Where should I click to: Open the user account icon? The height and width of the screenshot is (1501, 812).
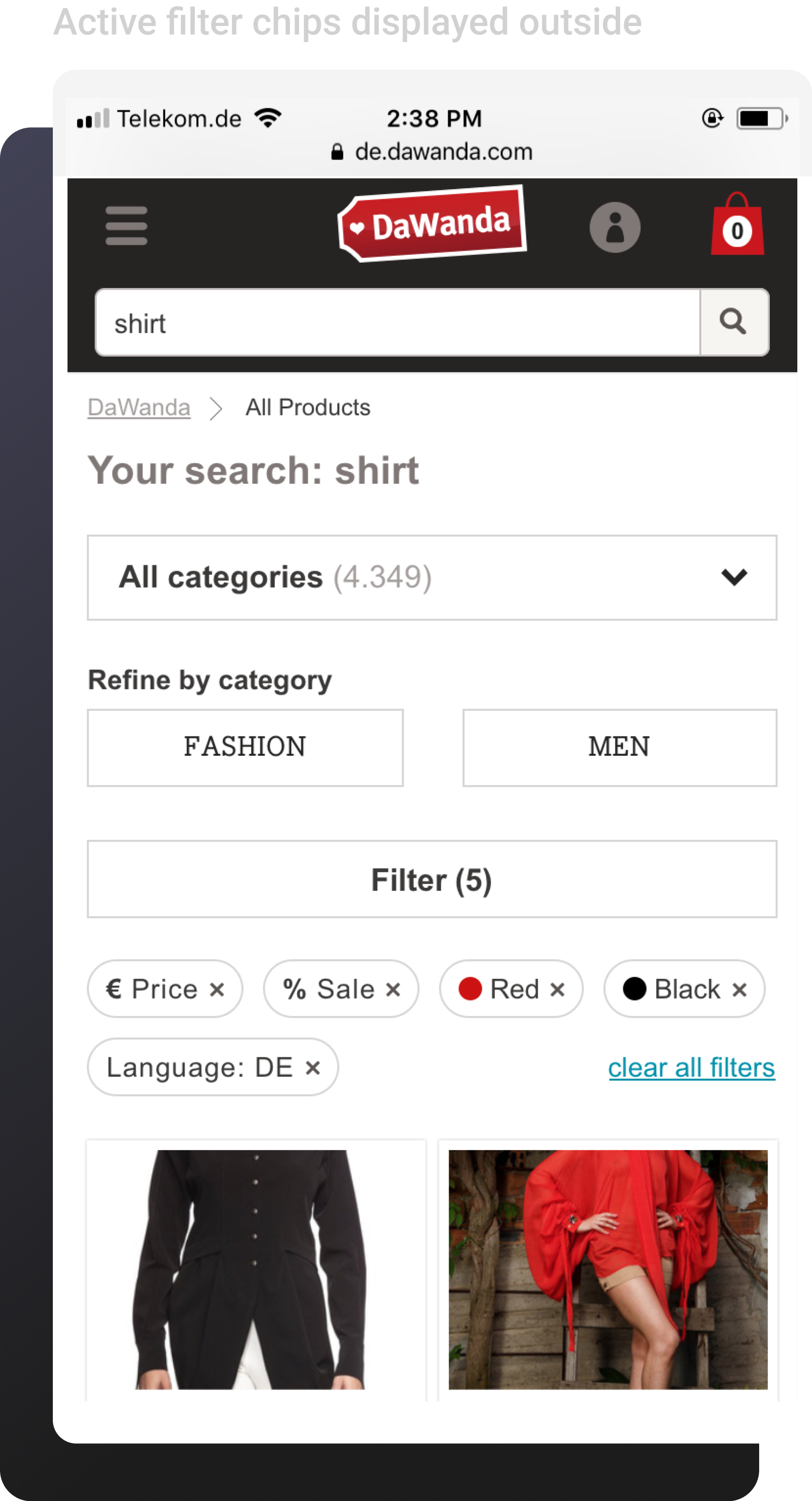[x=614, y=227]
